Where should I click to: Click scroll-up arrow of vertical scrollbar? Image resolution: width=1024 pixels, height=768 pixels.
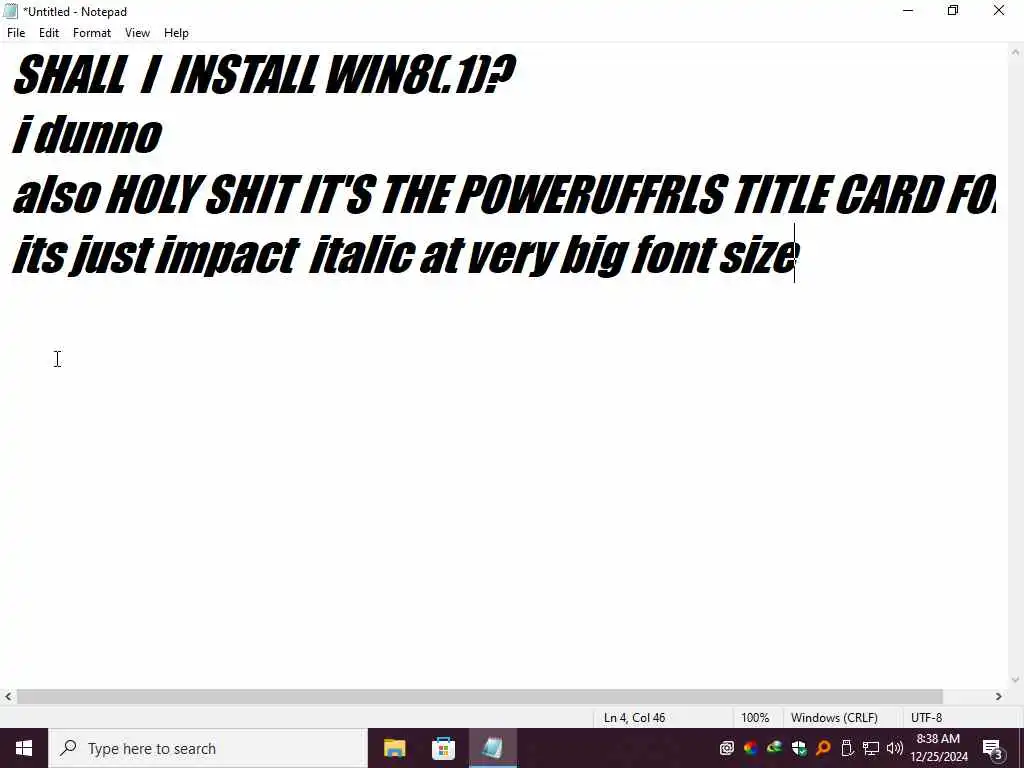click(1015, 52)
